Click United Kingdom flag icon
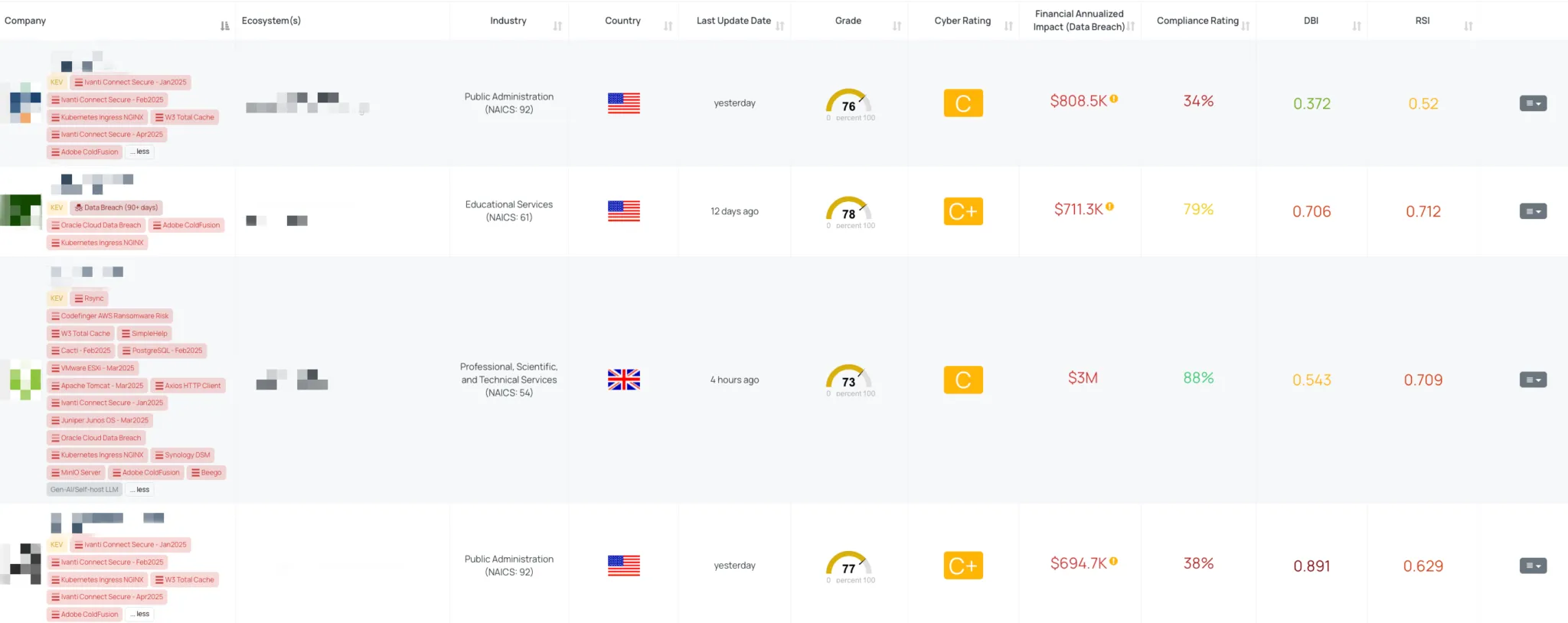Image resolution: width=1568 pixels, height=623 pixels. pyautogui.click(x=623, y=380)
